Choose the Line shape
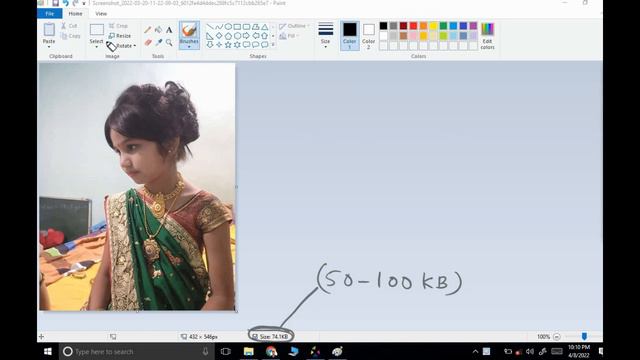640x360 pixels. (x=210, y=27)
